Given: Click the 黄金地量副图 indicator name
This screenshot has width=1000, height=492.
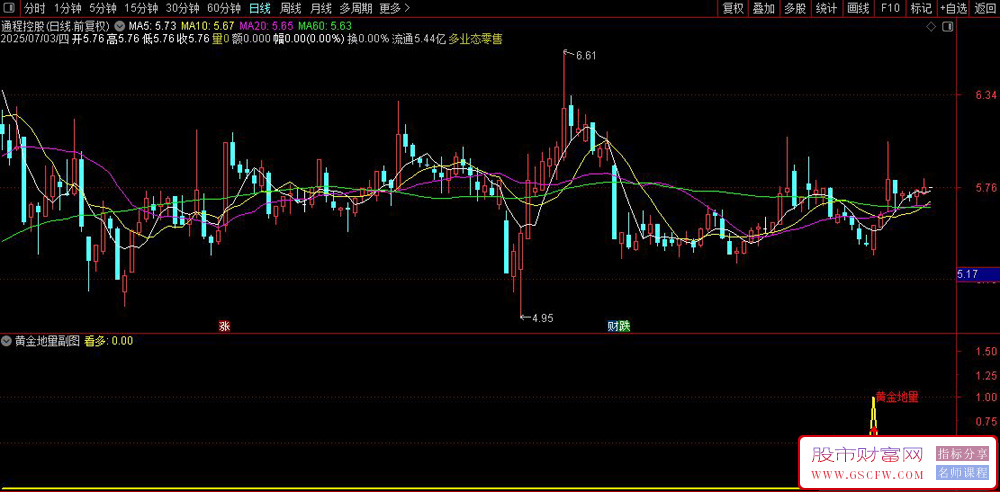Looking at the screenshot, I should coord(48,341).
